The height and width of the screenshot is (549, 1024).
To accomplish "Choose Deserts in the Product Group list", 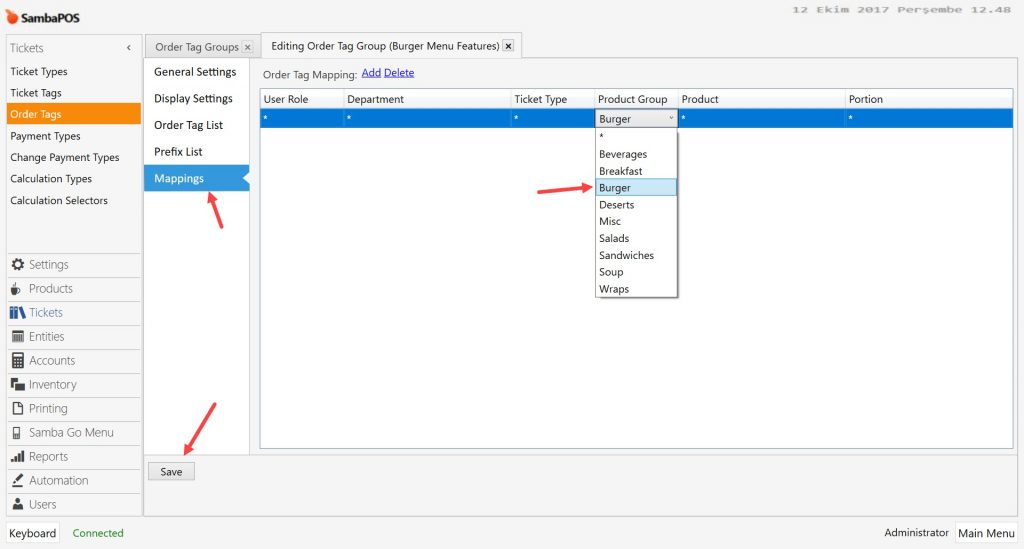I will (636, 204).
